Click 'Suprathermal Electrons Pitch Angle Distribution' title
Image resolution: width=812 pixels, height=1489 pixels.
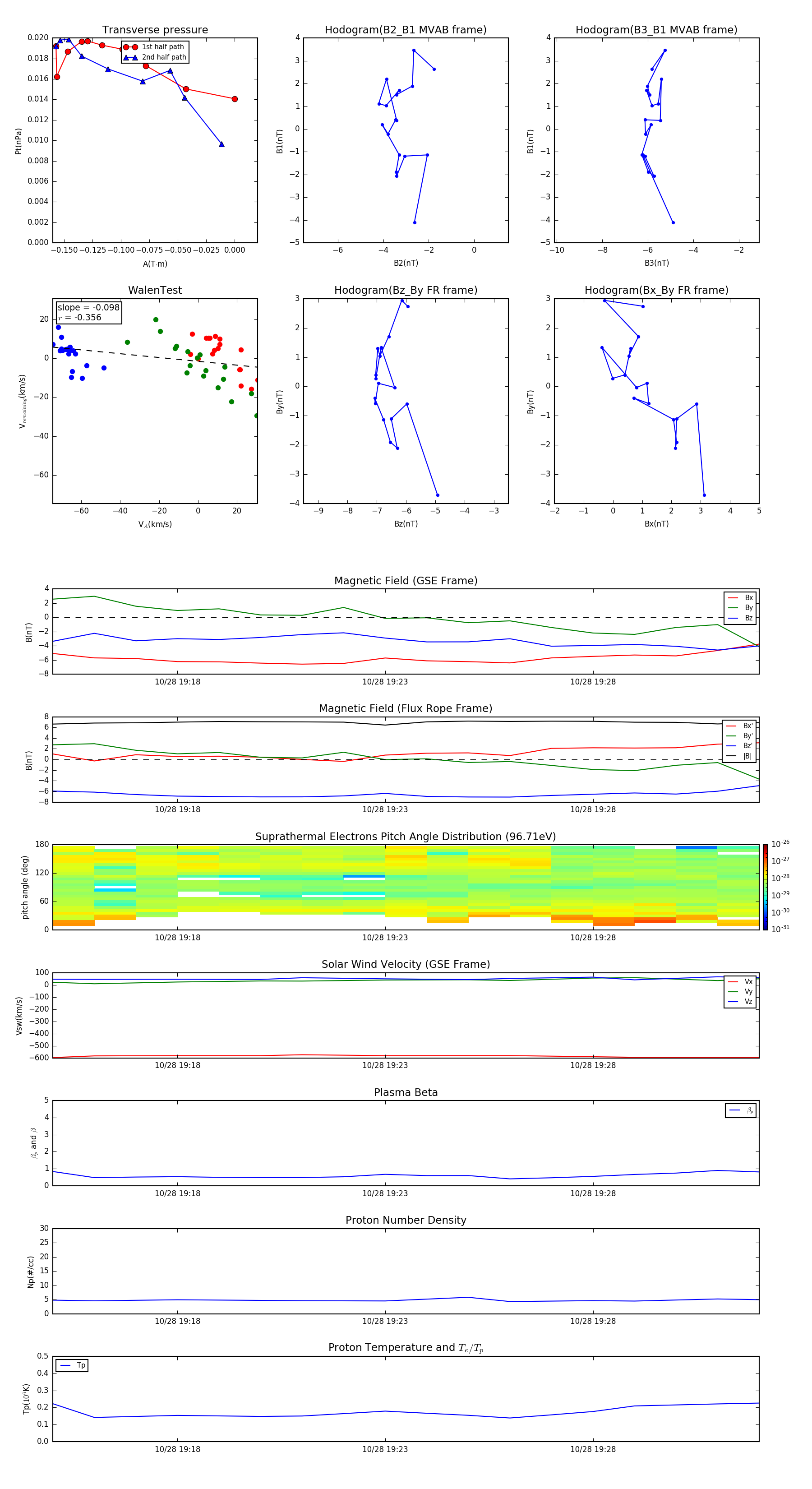click(x=406, y=837)
